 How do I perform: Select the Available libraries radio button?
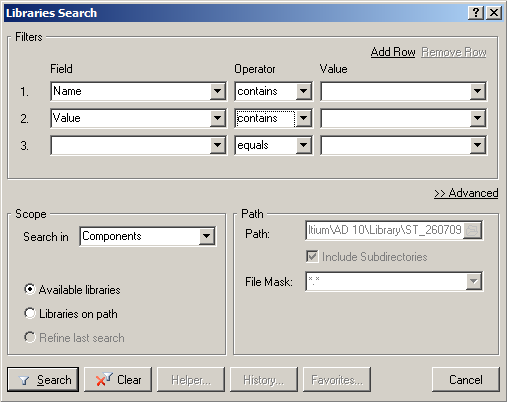click(30, 289)
